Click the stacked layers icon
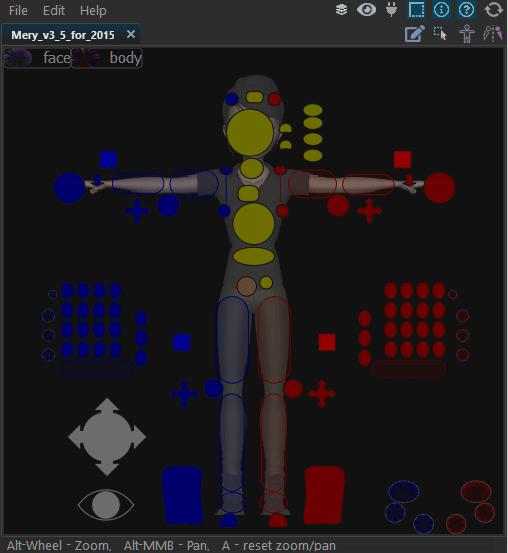The image size is (508, 553). pos(341,10)
